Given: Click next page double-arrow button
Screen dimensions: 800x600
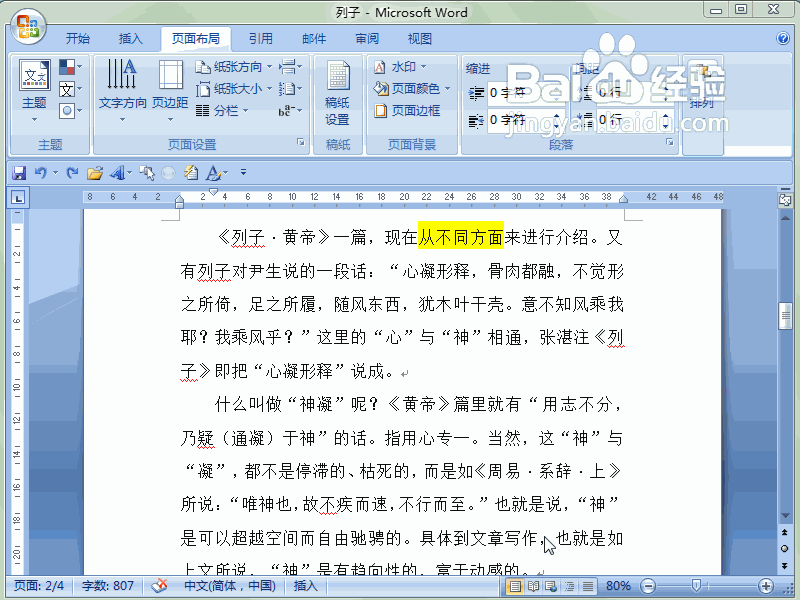Looking at the screenshot, I should tap(785, 565).
